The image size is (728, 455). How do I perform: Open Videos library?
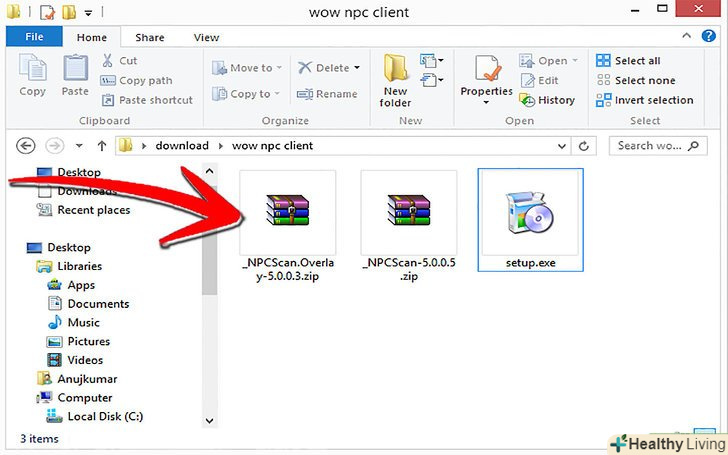[x=75, y=360]
